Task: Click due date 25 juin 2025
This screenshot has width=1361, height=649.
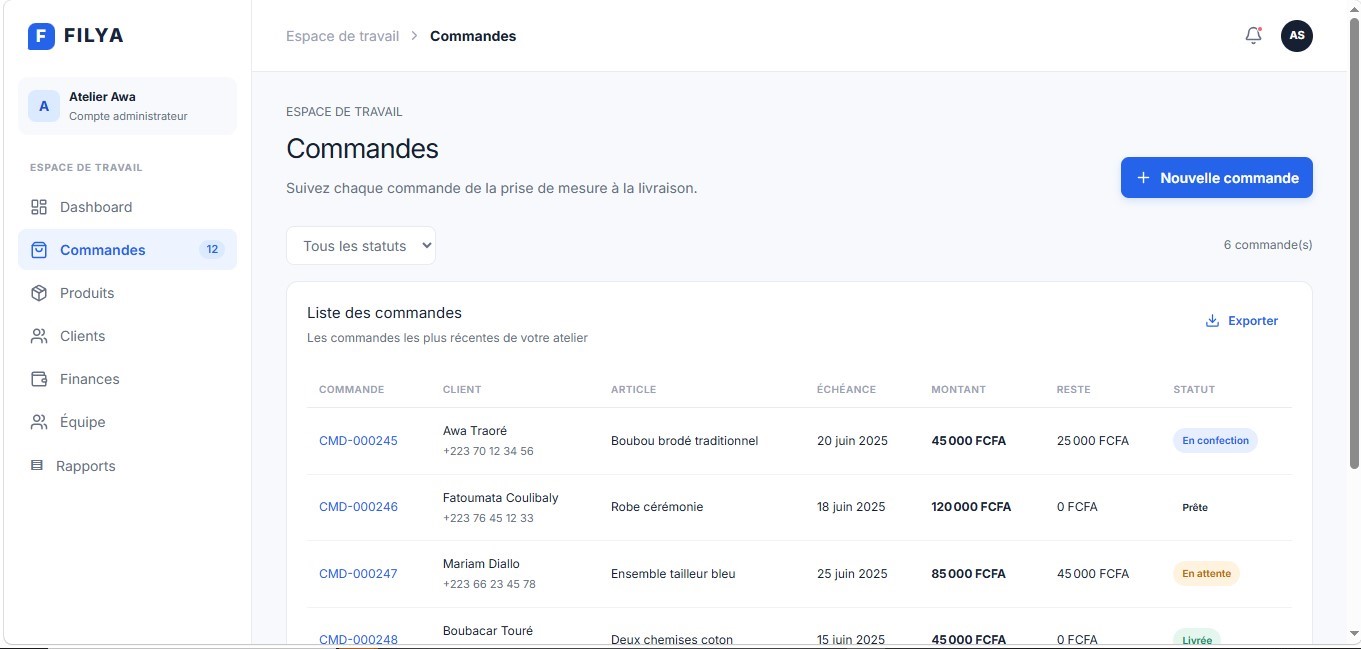Action: tap(852, 574)
